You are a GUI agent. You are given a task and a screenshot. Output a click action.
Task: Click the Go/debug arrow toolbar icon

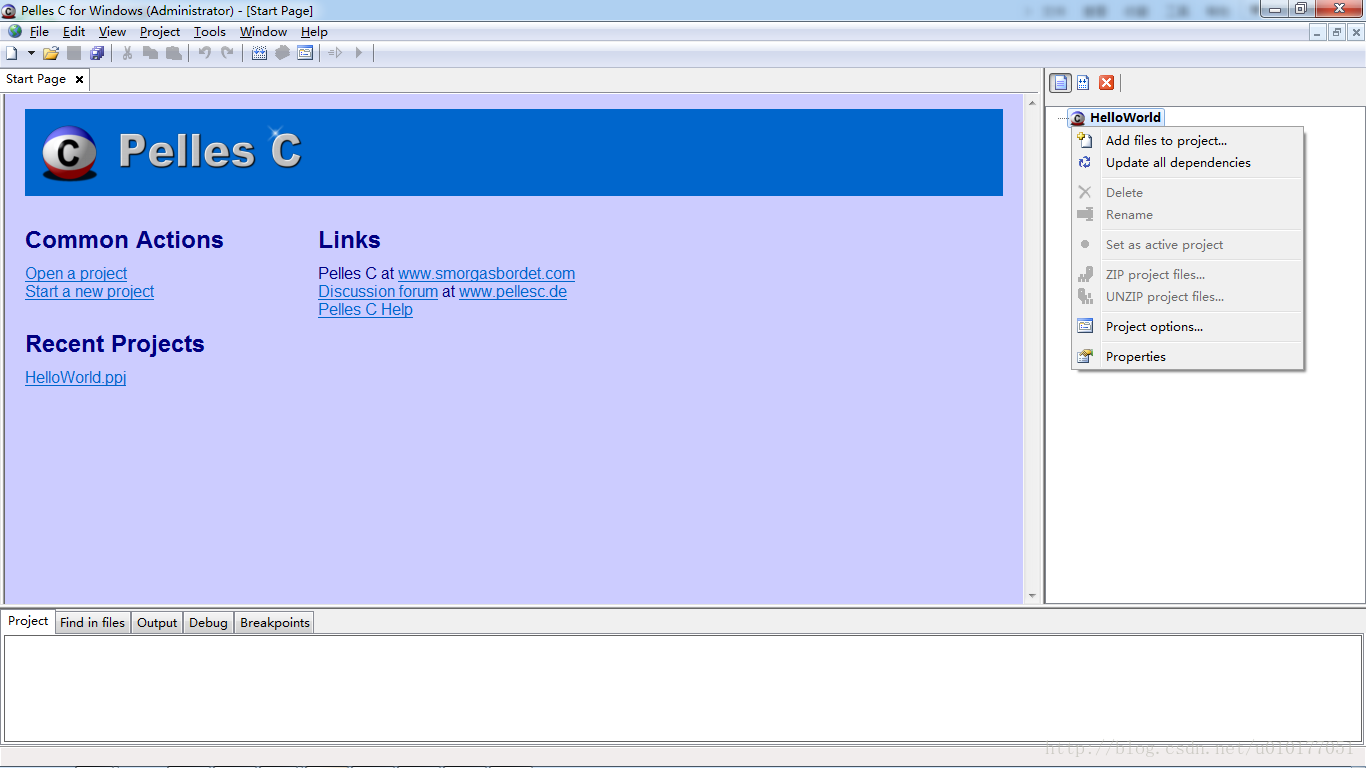pos(335,53)
